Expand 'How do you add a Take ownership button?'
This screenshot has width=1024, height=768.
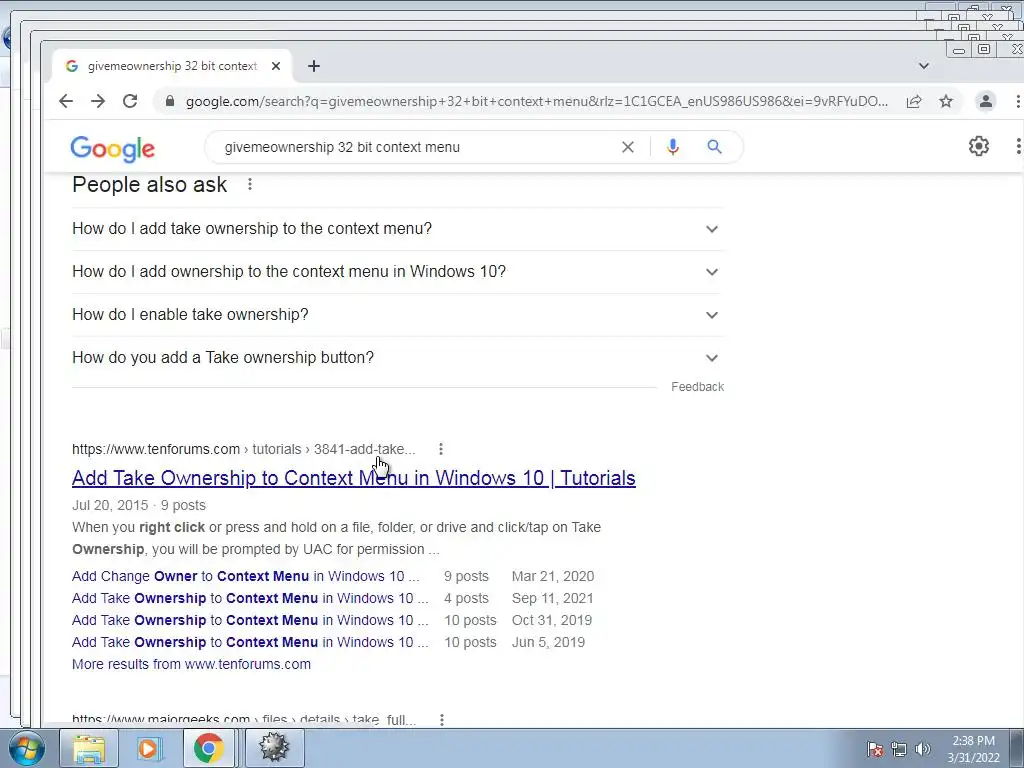coord(398,358)
